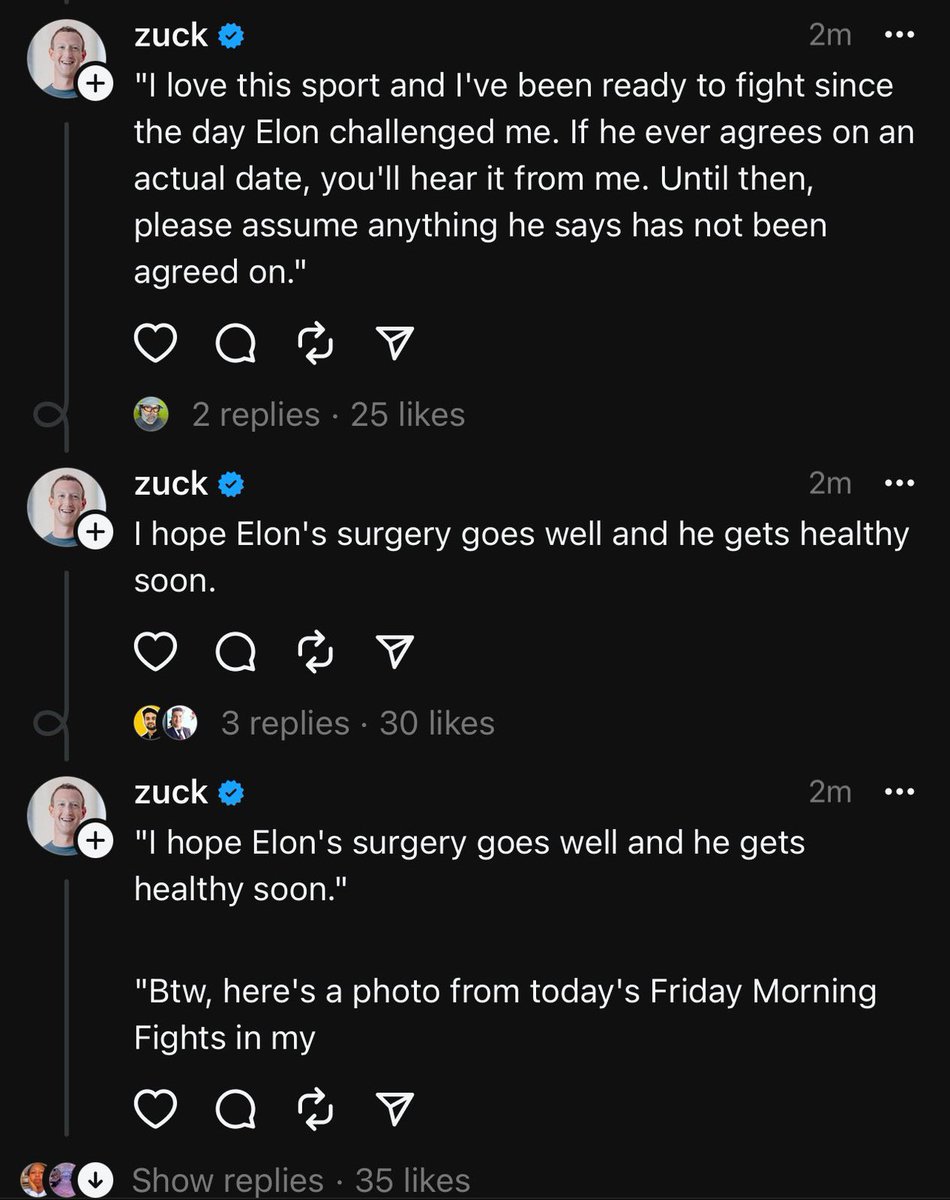
Task: Open three-dot menu on the third post
Action: [899, 792]
